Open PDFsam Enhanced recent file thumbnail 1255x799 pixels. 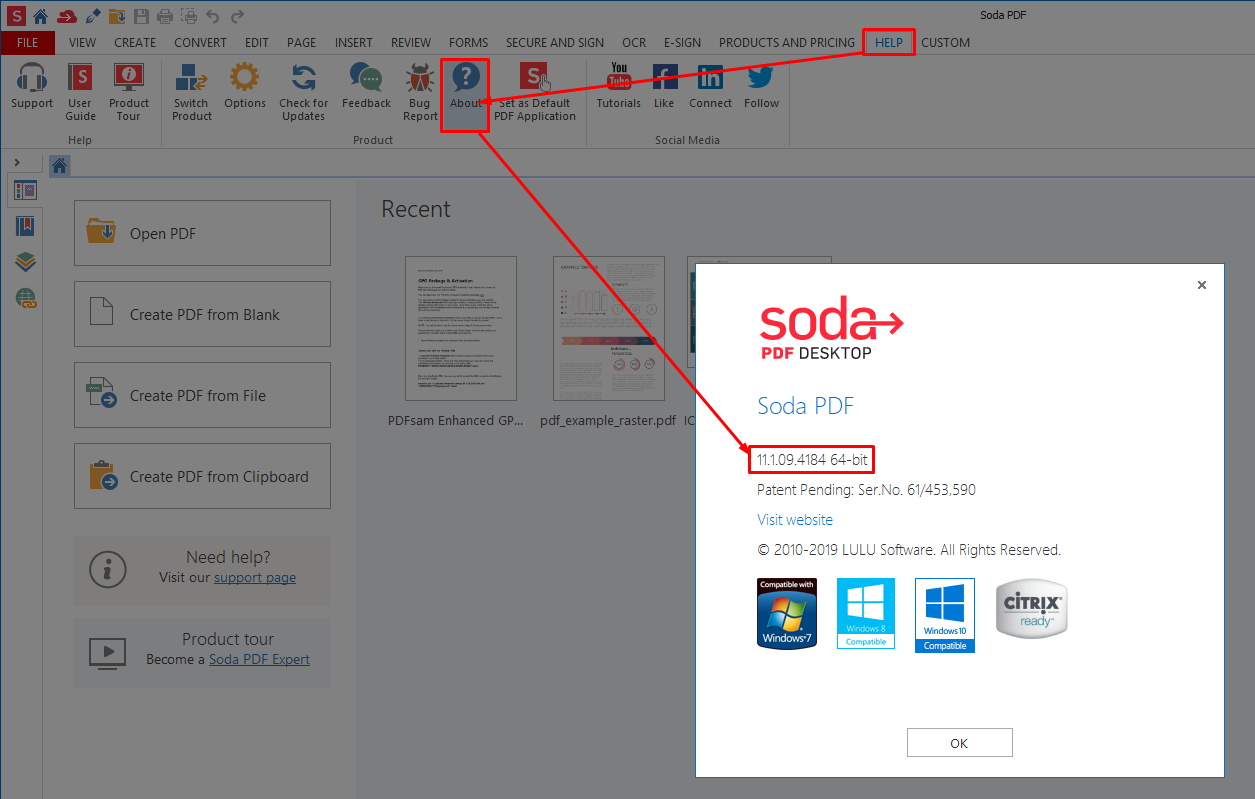point(460,330)
